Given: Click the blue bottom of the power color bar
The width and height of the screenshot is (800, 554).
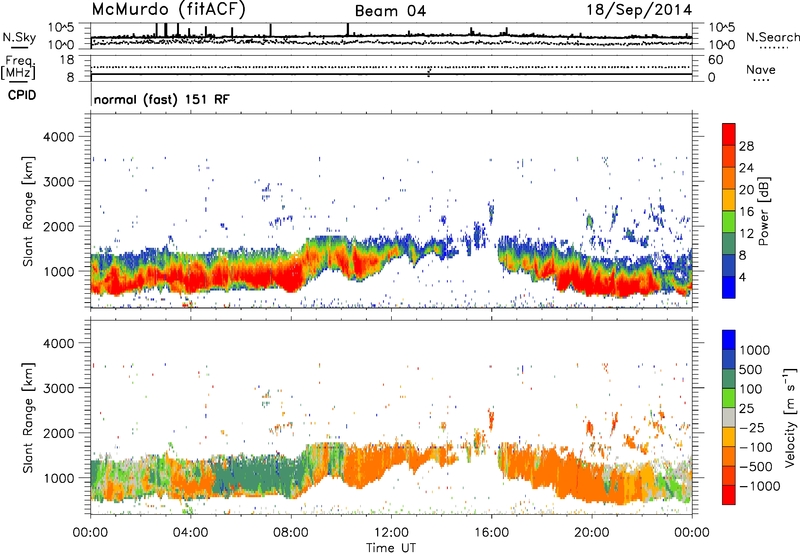Looking at the screenshot, I should [x=729, y=287].
